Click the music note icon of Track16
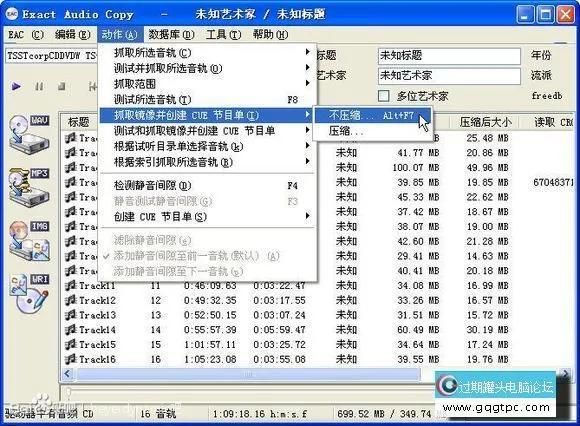580x426 pixels. [x=71, y=359]
